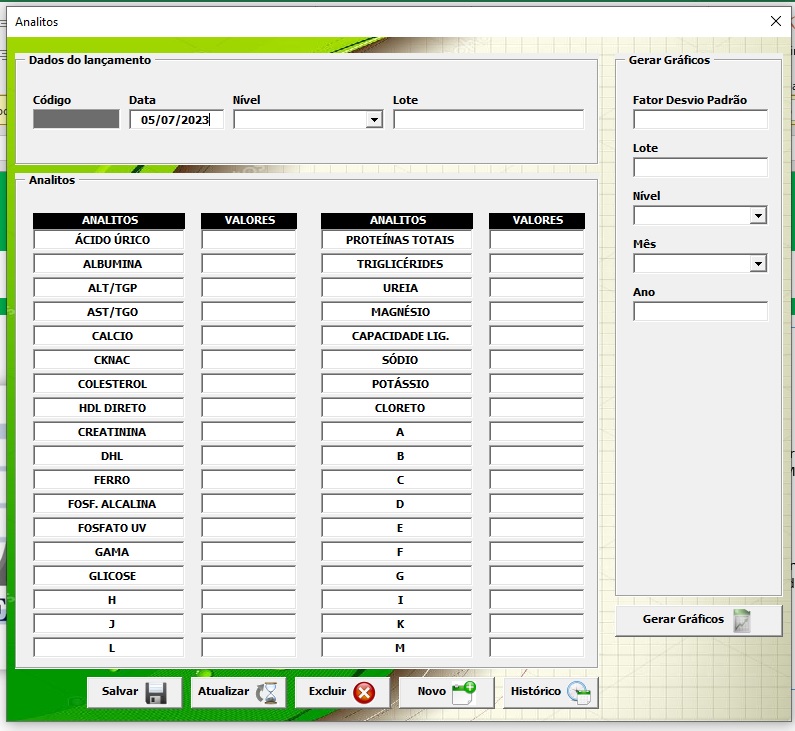The image size is (795, 731).
Task: Close the Analitos window
Action: (x=775, y=21)
